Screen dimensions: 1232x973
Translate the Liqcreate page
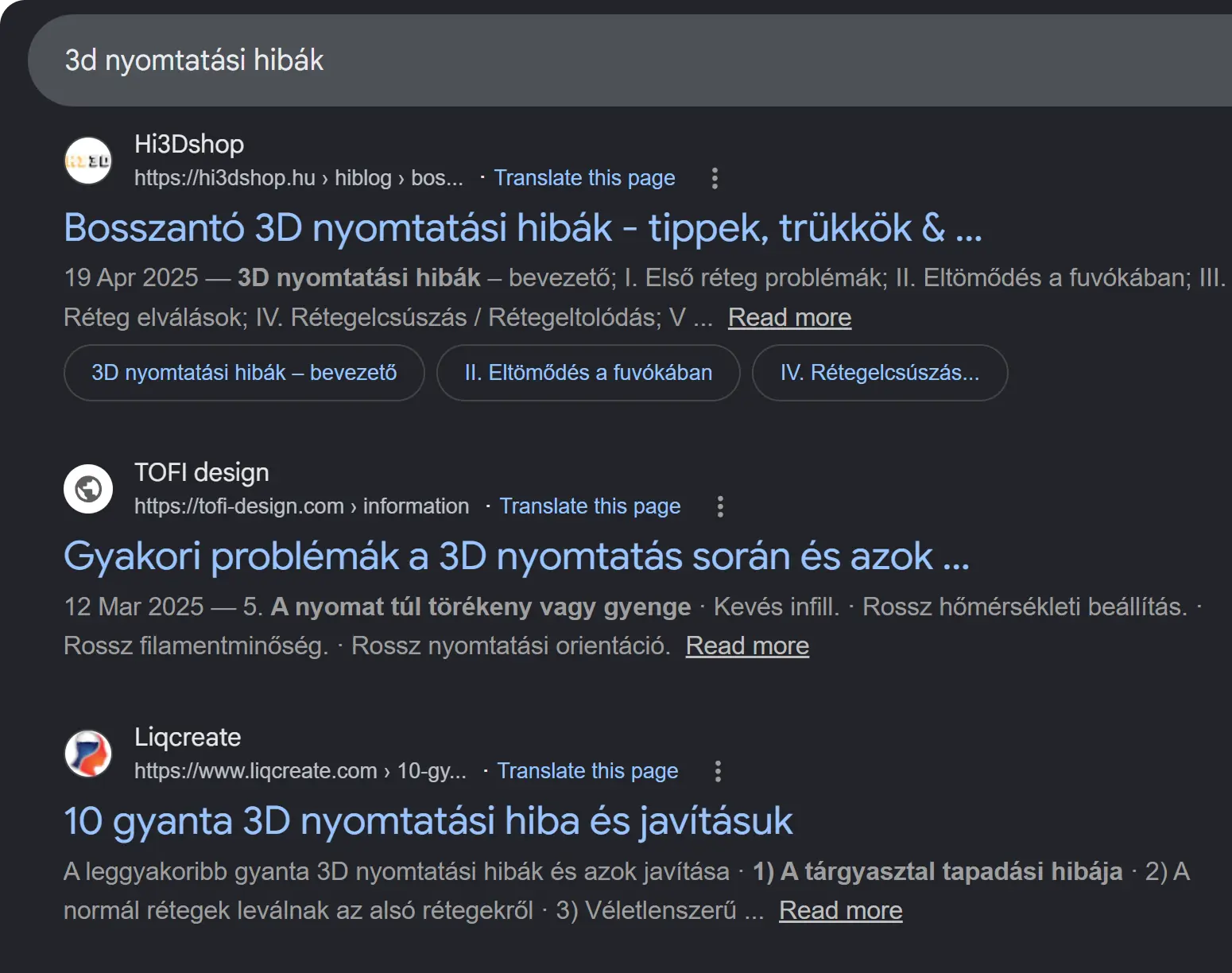587,770
